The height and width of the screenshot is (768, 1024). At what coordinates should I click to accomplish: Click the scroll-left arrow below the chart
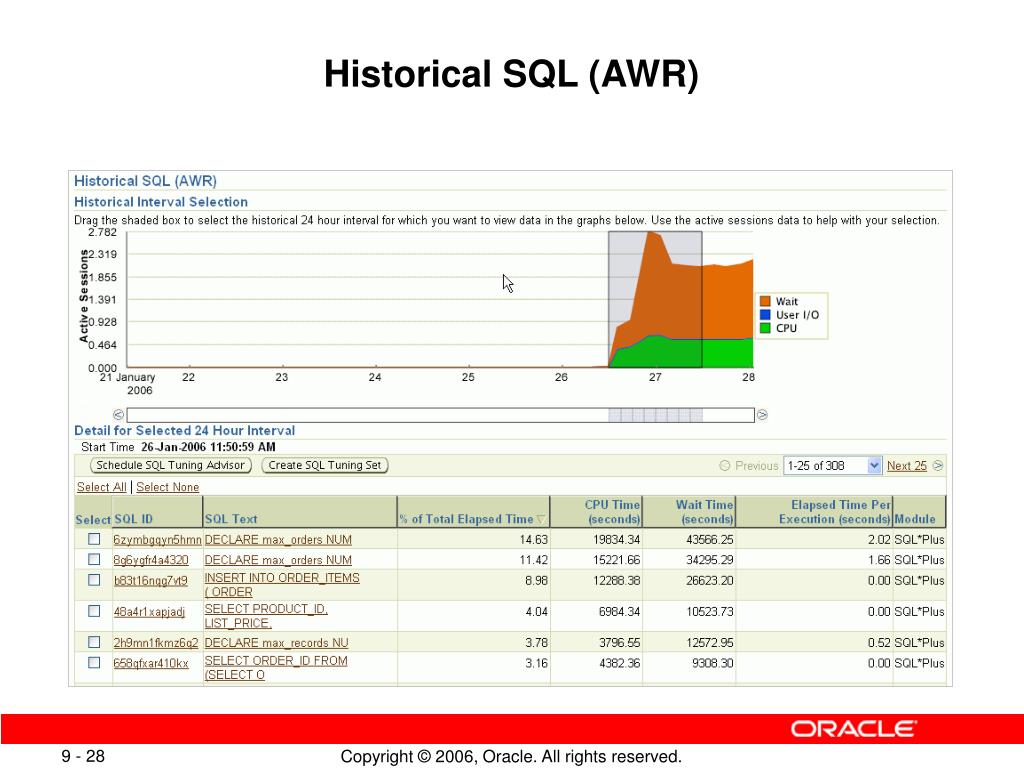coord(118,415)
